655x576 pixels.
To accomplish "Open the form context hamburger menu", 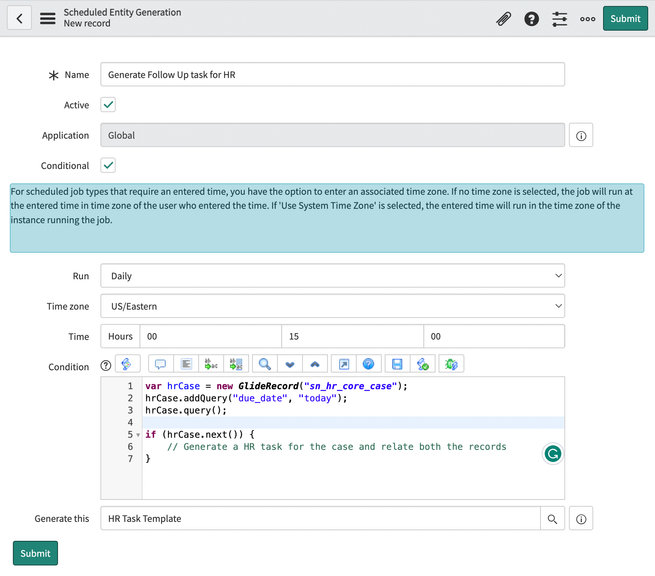I will click(48, 18).
